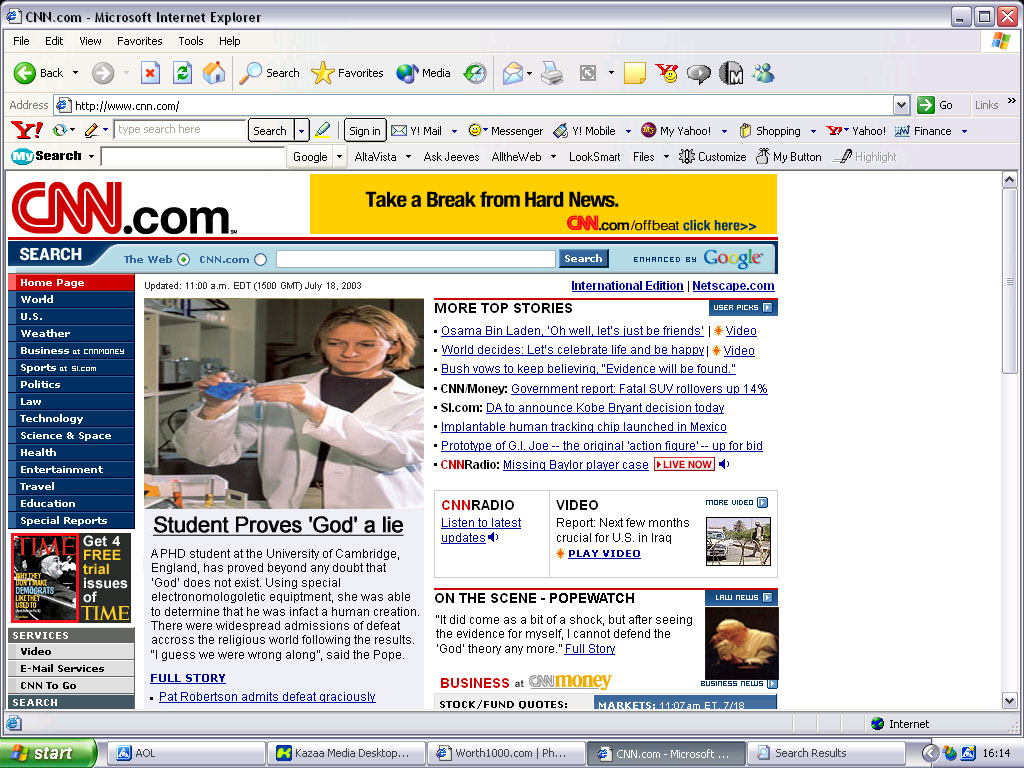1024x768 pixels.
Task: Select The Web radio button
Action: pyautogui.click(x=184, y=259)
